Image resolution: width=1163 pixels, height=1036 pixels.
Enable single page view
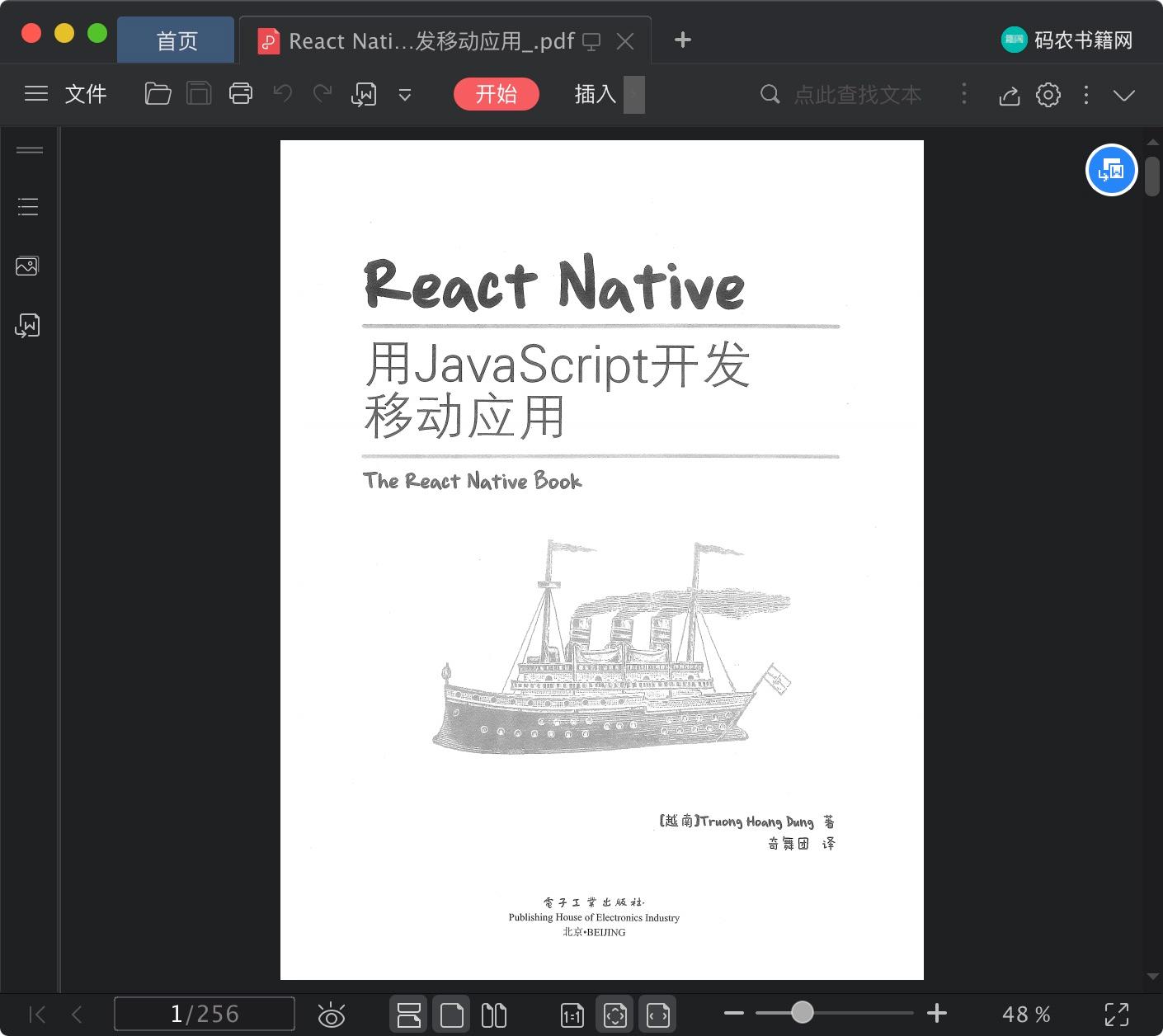(451, 1014)
